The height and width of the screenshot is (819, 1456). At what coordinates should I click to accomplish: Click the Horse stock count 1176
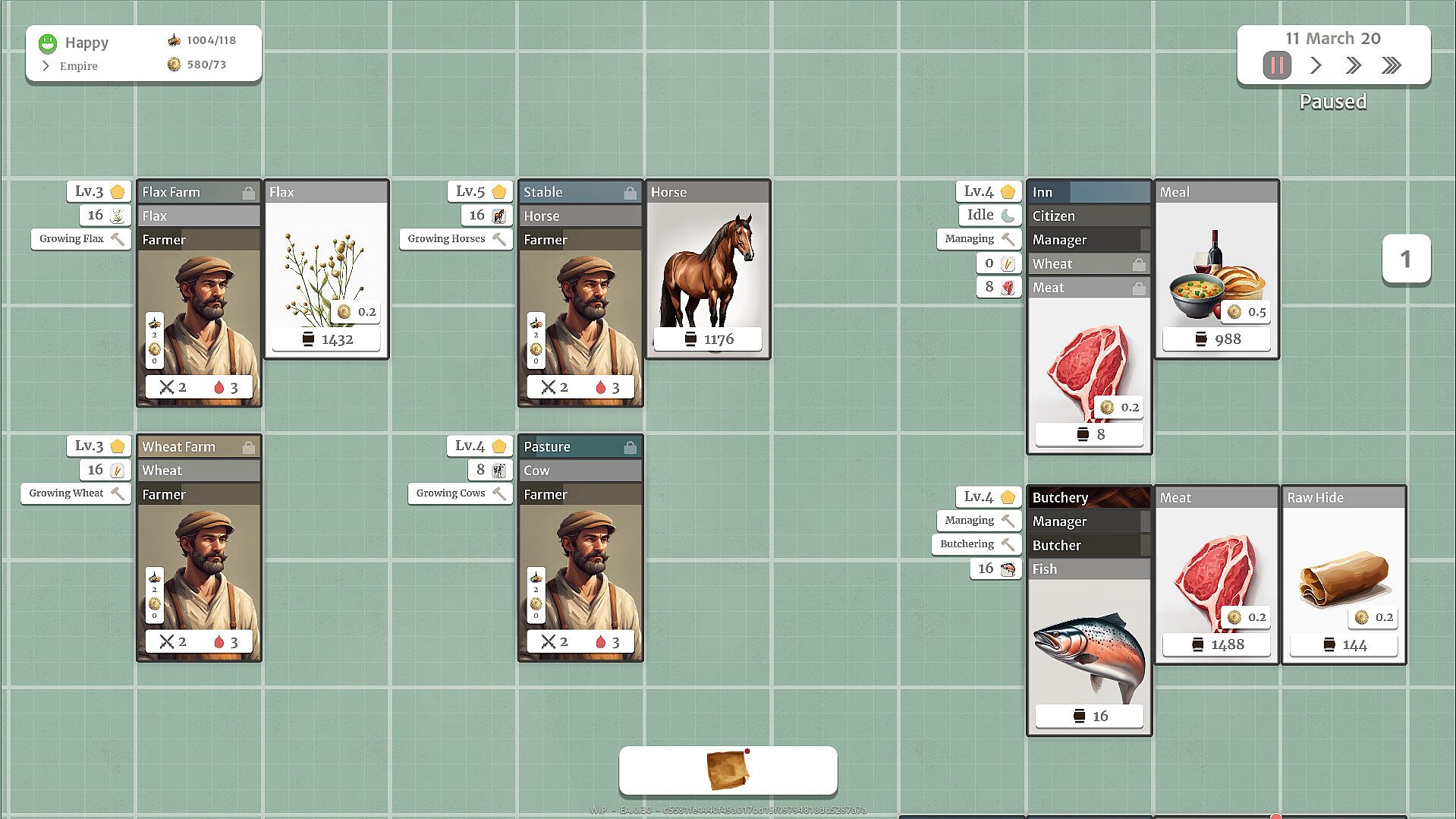(708, 339)
